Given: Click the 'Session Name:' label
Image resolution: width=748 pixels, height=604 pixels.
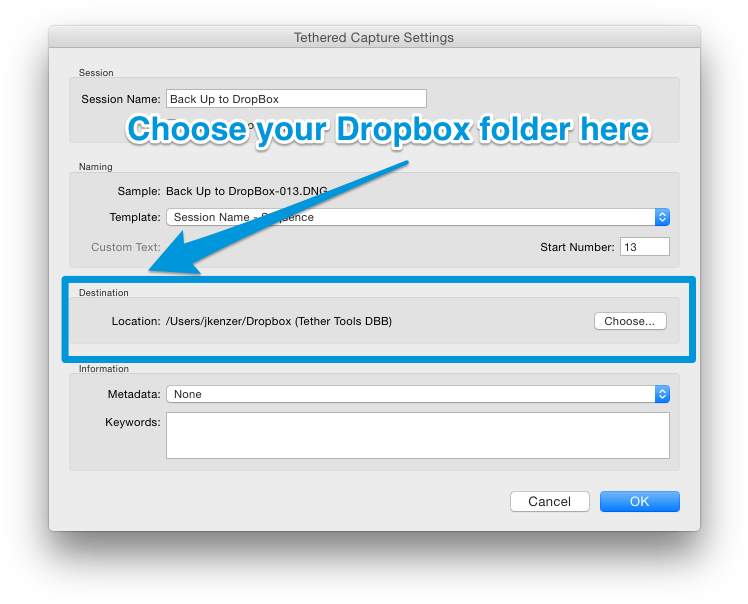Looking at the screenshot, I should click(x=120, y=99).
